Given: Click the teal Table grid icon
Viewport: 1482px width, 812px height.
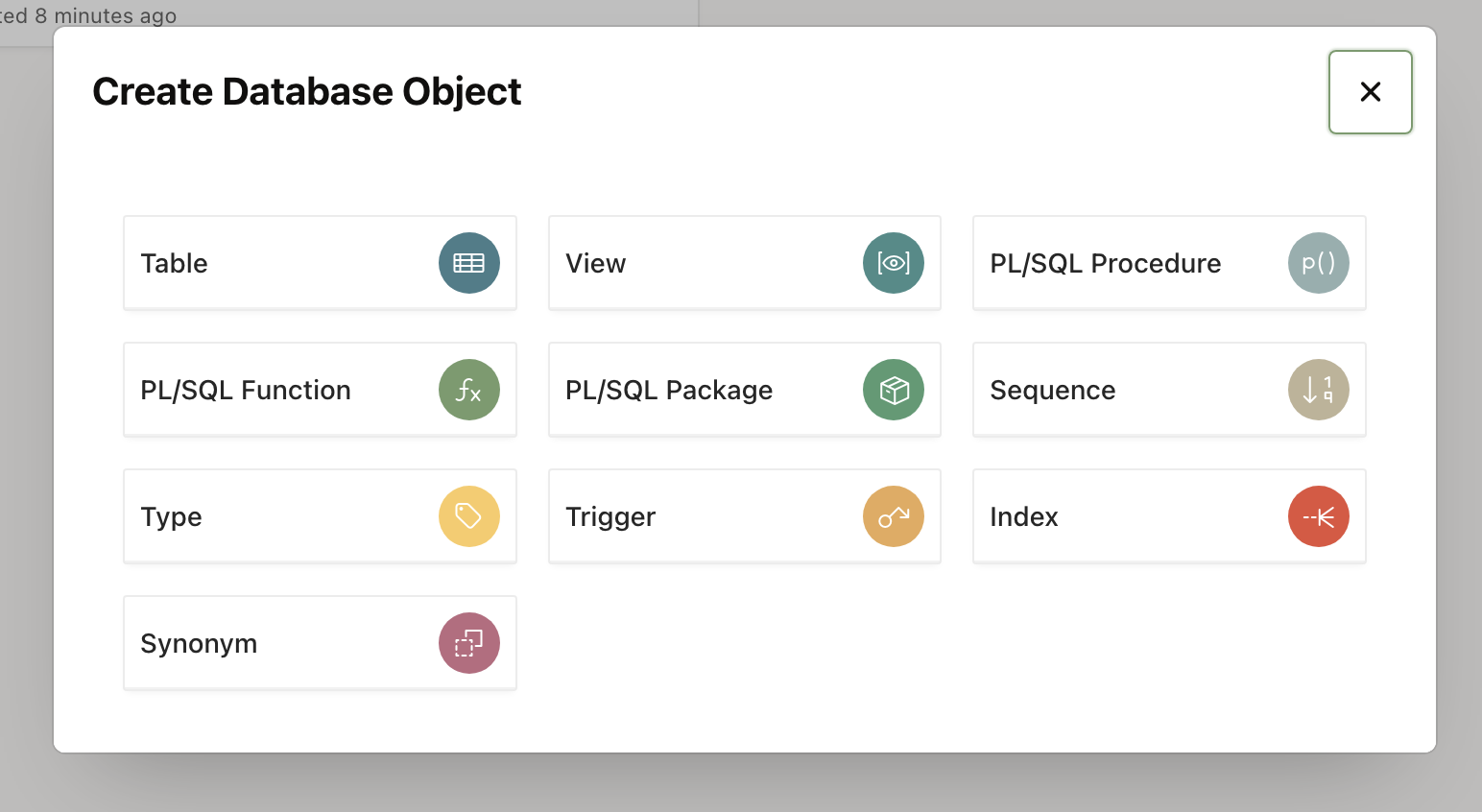Looking at the screenshot, I should 469,263.
